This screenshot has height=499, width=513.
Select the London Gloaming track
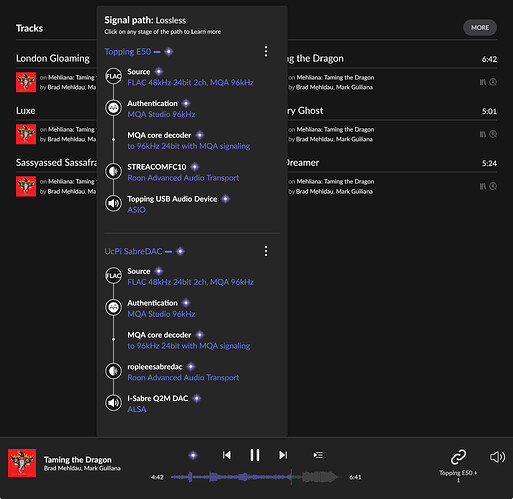[53, 58]
